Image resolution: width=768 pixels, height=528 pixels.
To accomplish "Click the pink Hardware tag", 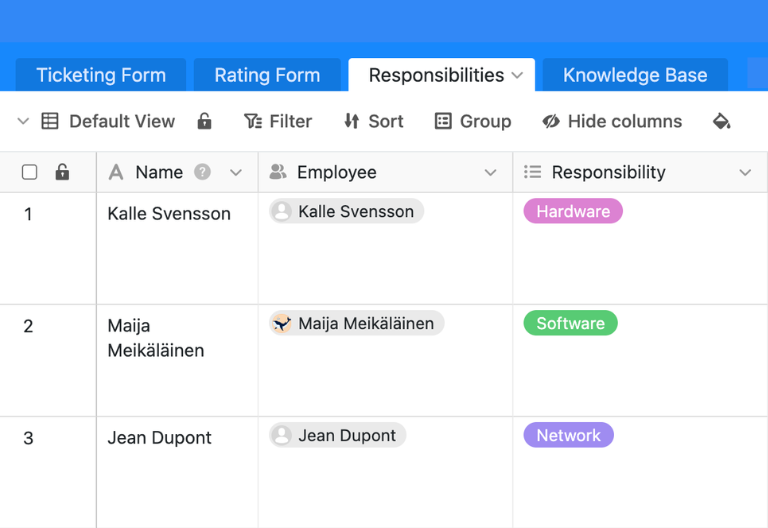I will (x=573, y=211).
